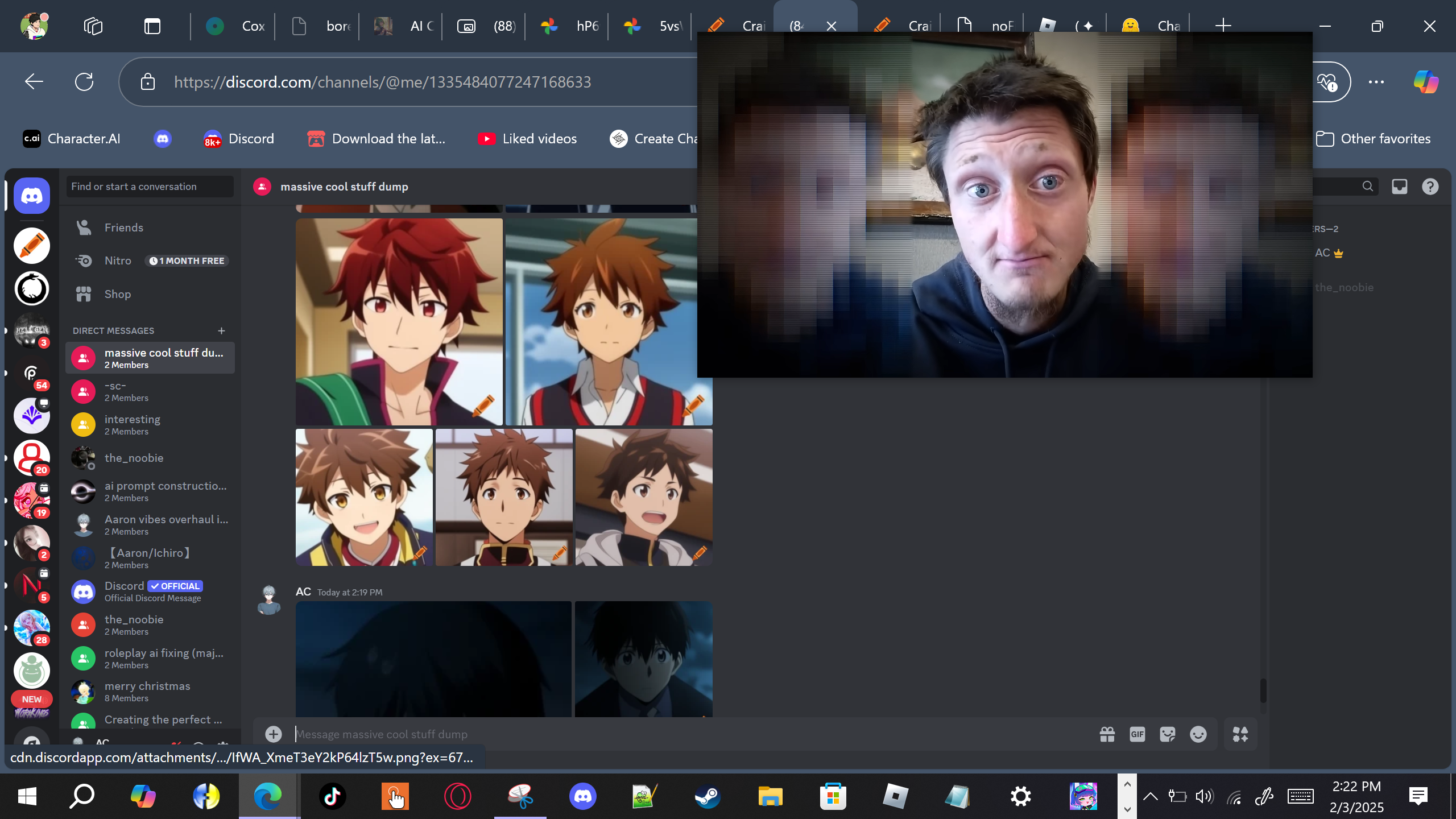Screen dimensions: 1456x819
Task: Open Edge workspaces icon
Action: tap(93, 26)
